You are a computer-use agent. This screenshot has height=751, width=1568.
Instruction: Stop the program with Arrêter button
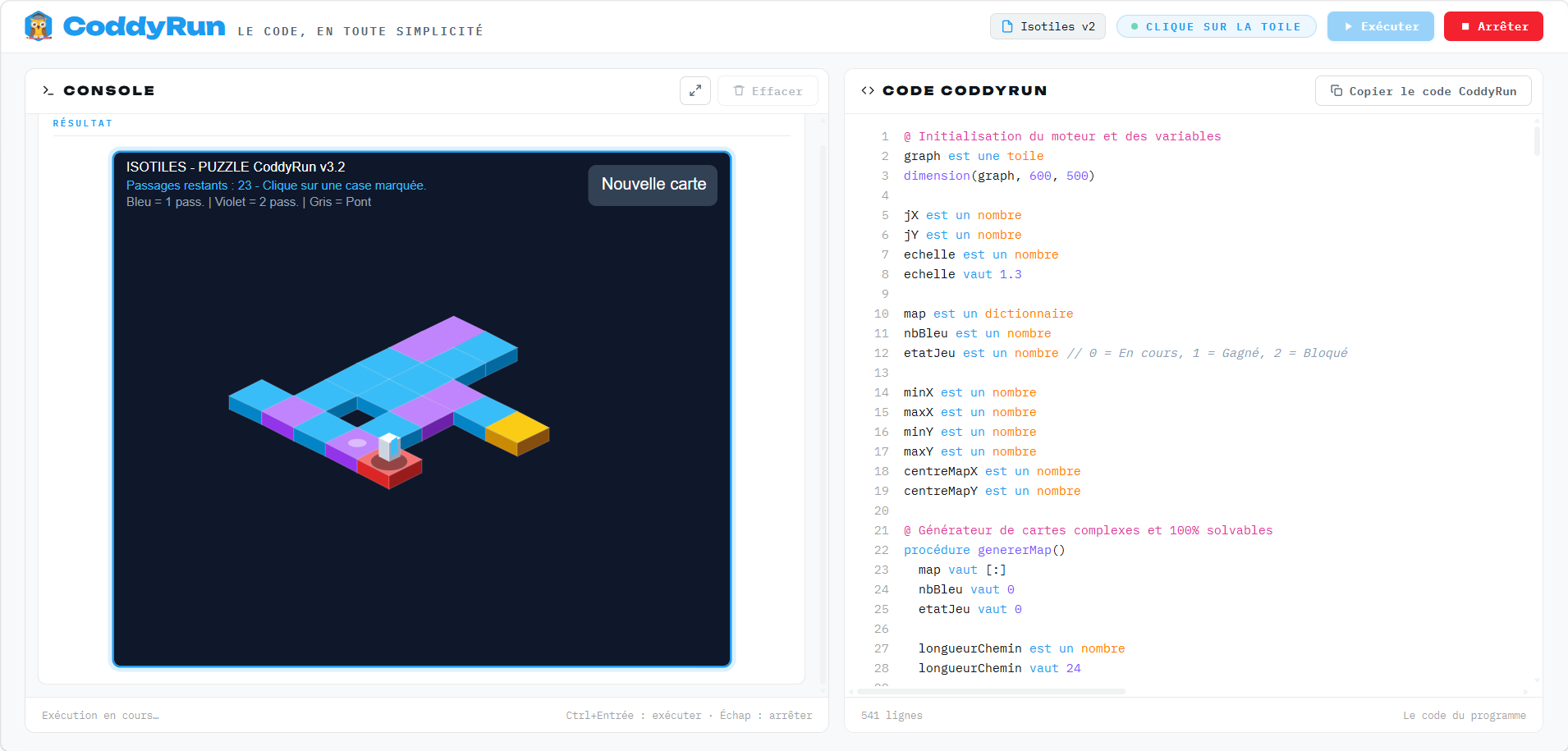(x=1493, y=26)
